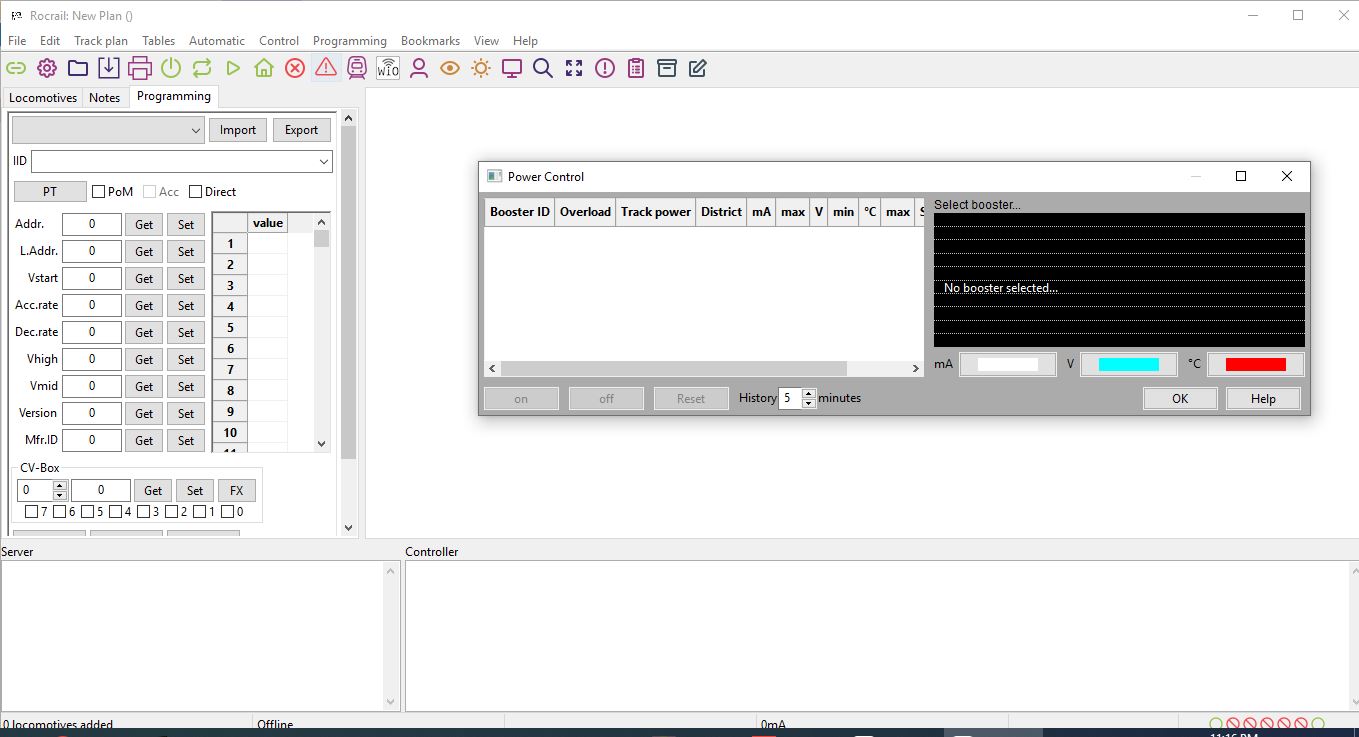Screen dimensions: 1359x737
Task: Decrease the CV-Box number spinner
Action: 59,496
